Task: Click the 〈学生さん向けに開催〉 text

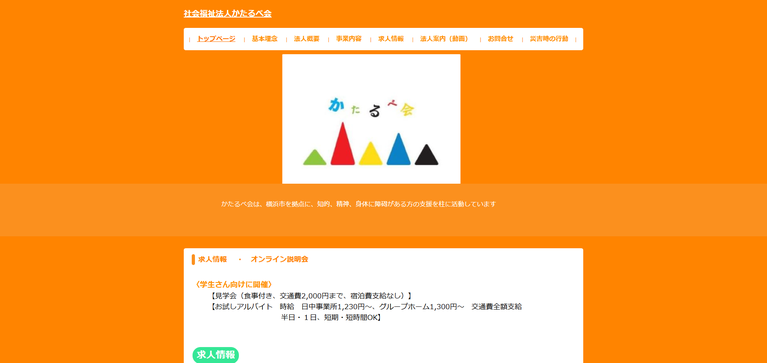Action: tap(233, 284)
